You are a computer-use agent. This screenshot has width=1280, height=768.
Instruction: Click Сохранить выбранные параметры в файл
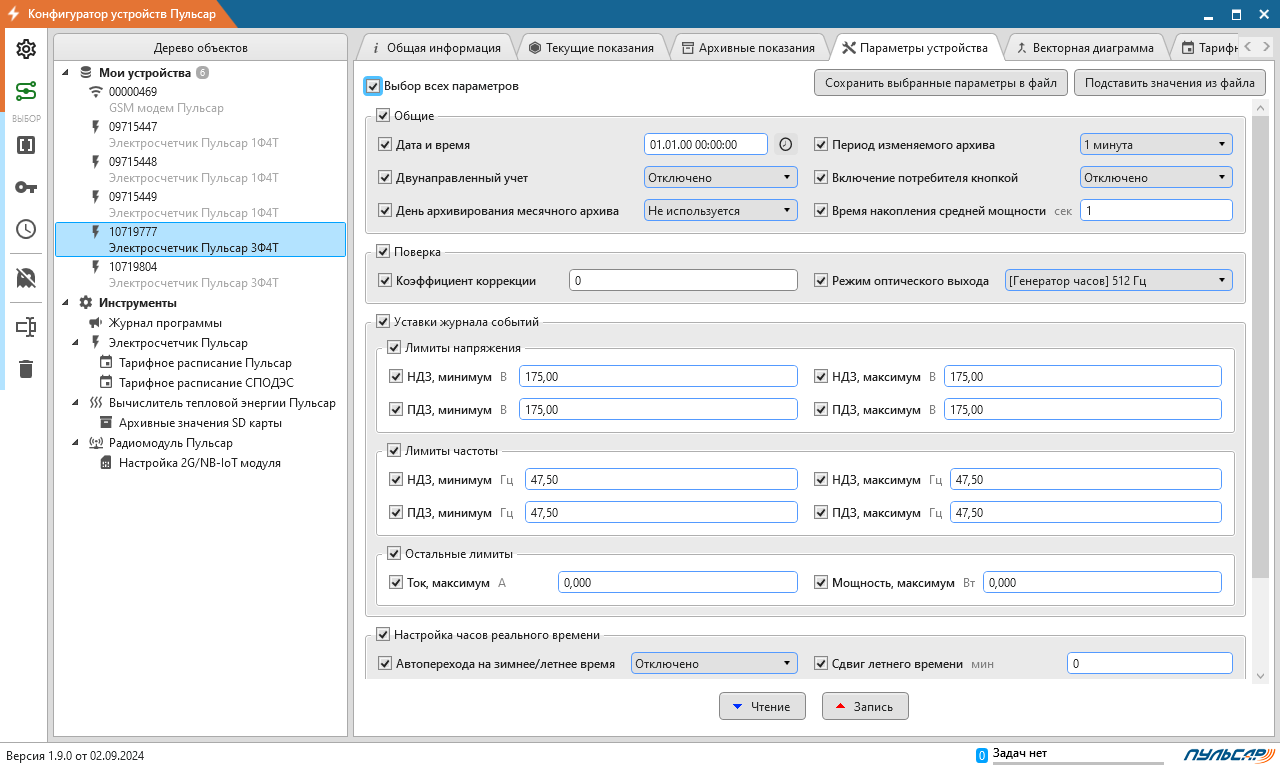[x=941, y=83]
